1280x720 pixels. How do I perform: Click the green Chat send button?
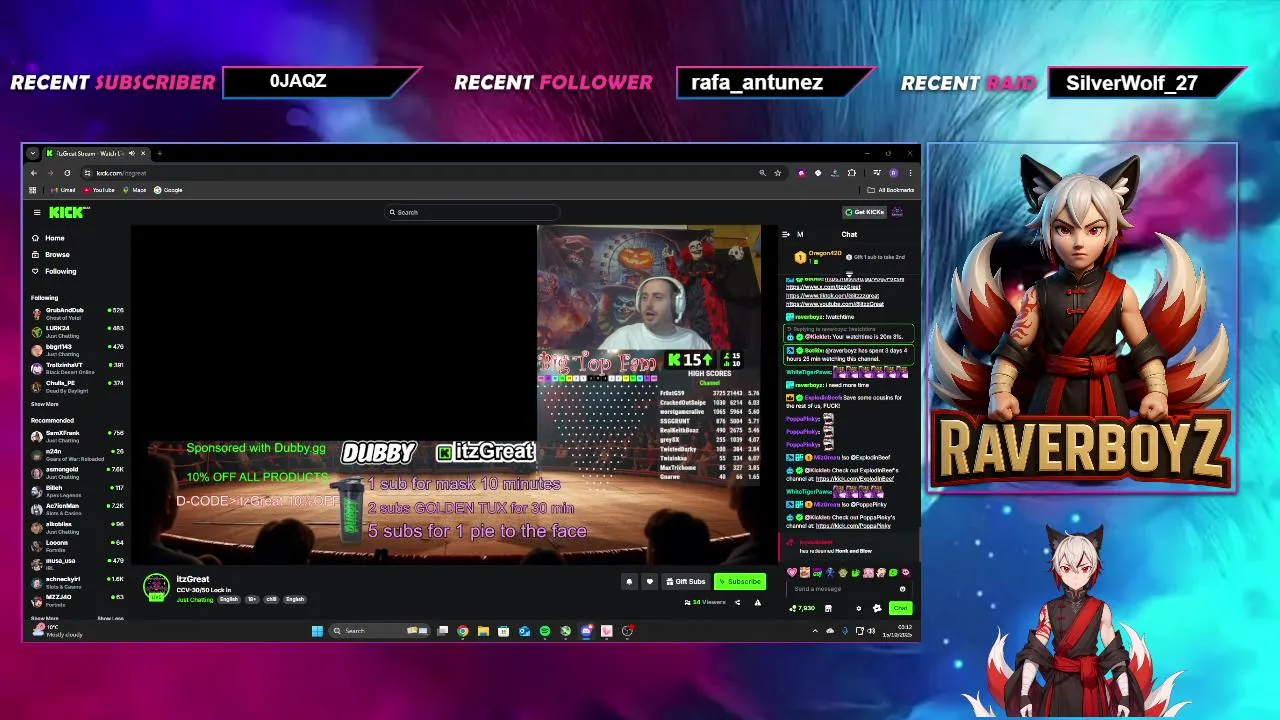click(x=900, y=608)
